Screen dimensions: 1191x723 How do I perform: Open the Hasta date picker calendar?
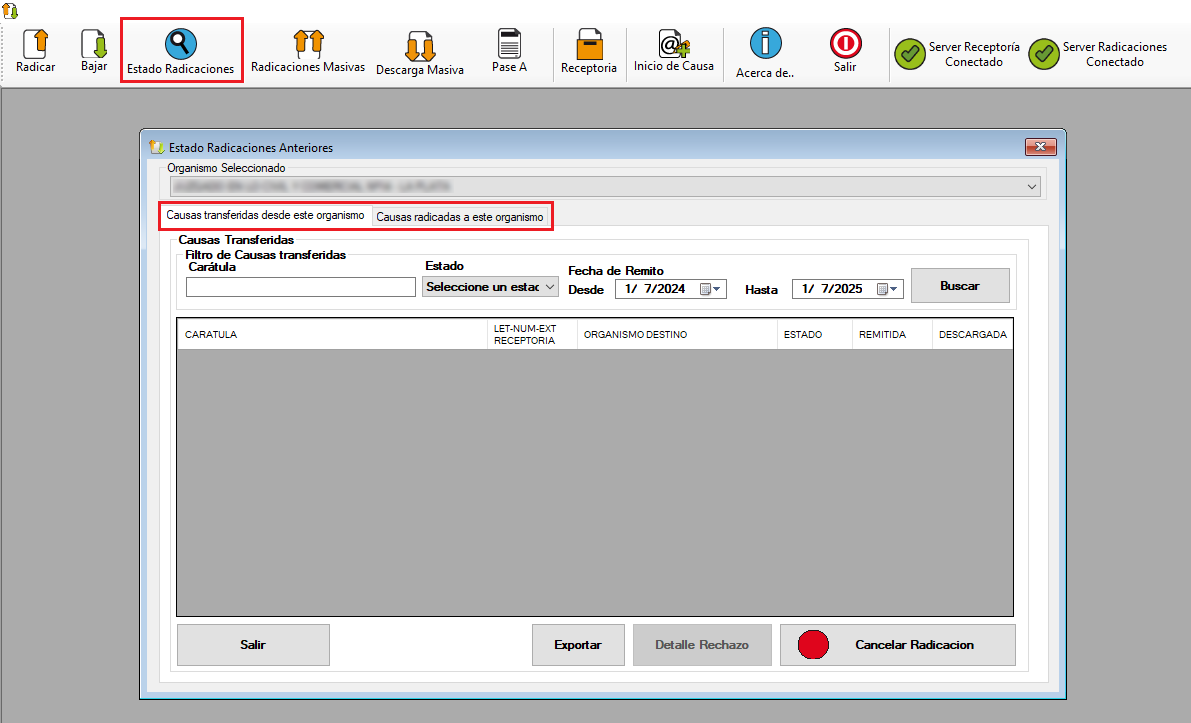tap(887, 289)
